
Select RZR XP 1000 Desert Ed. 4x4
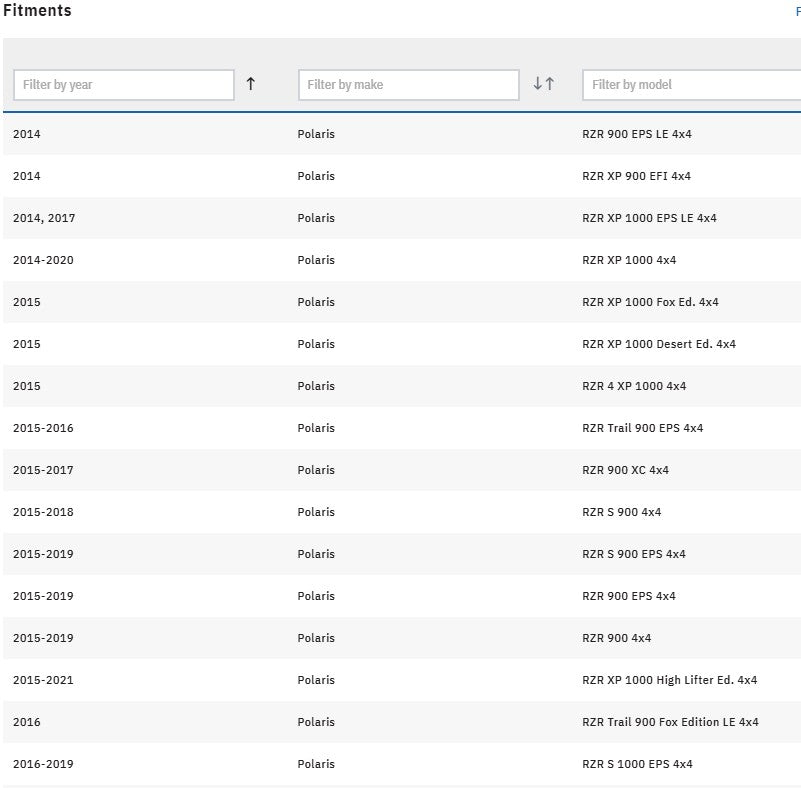click(659, 344)
